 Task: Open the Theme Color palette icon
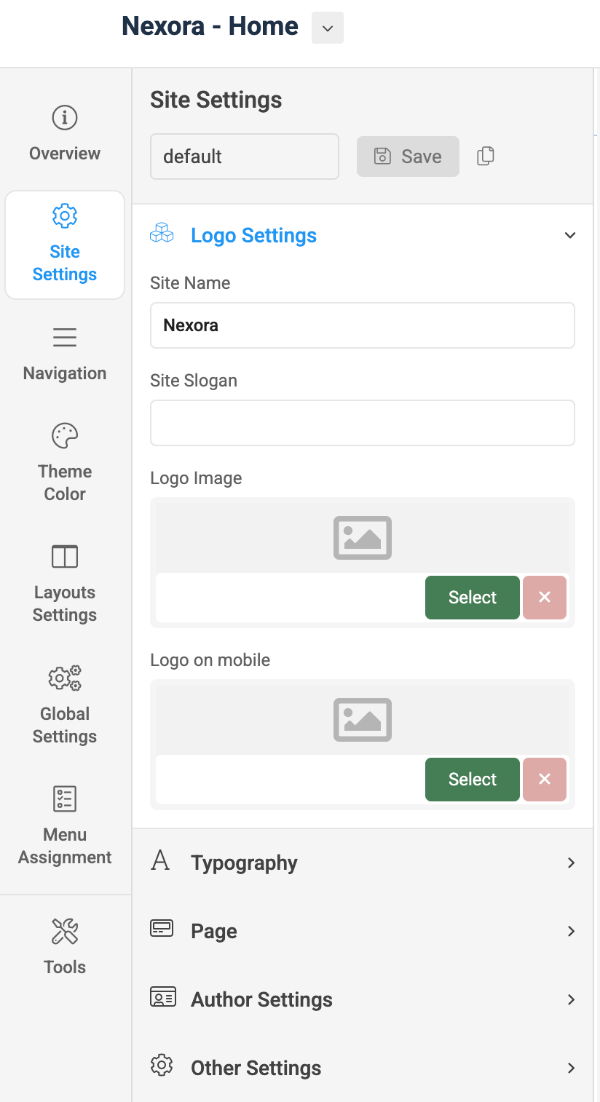click(65, 436)
